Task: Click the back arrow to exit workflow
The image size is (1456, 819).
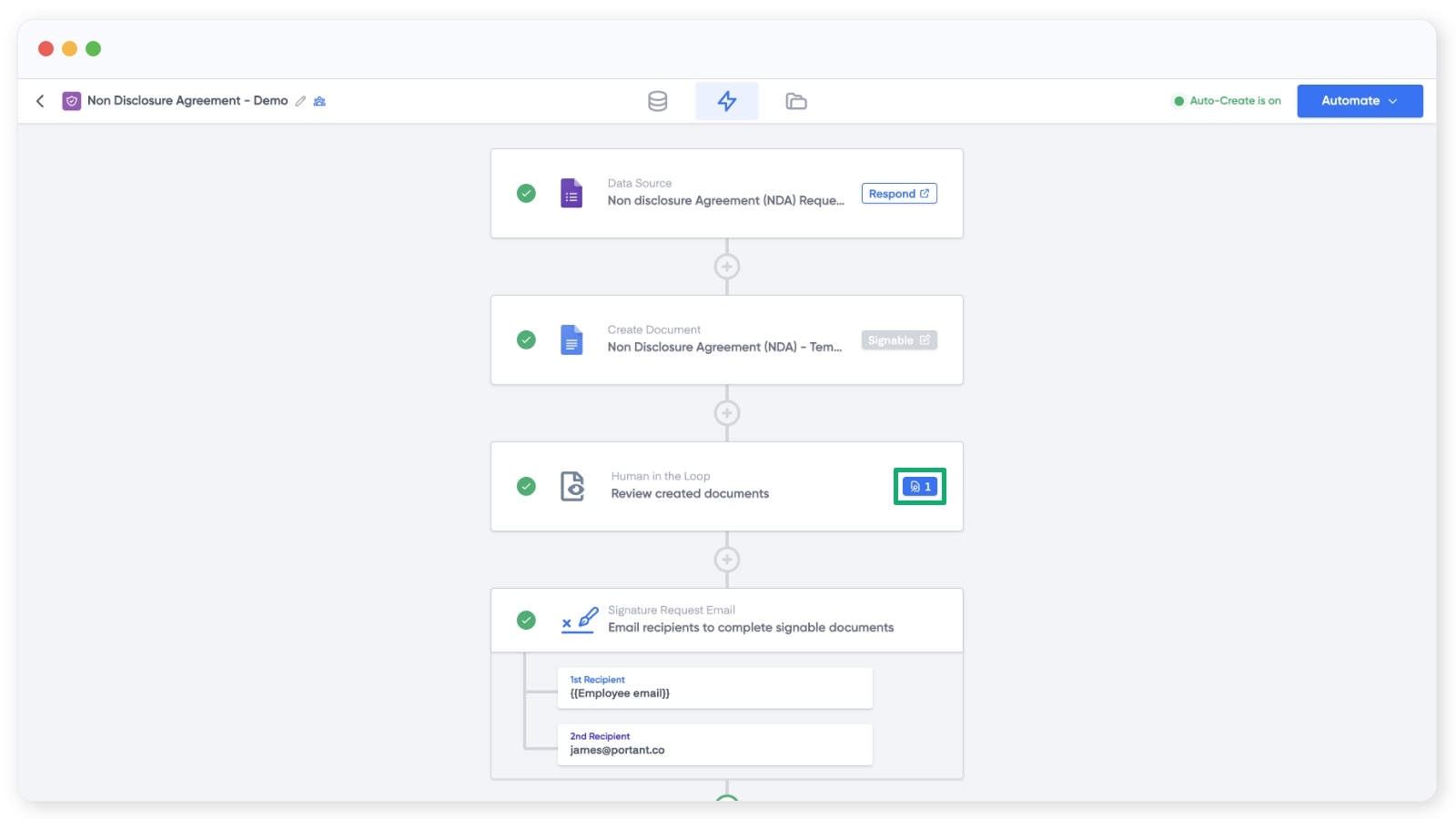Action: point(40,101)
